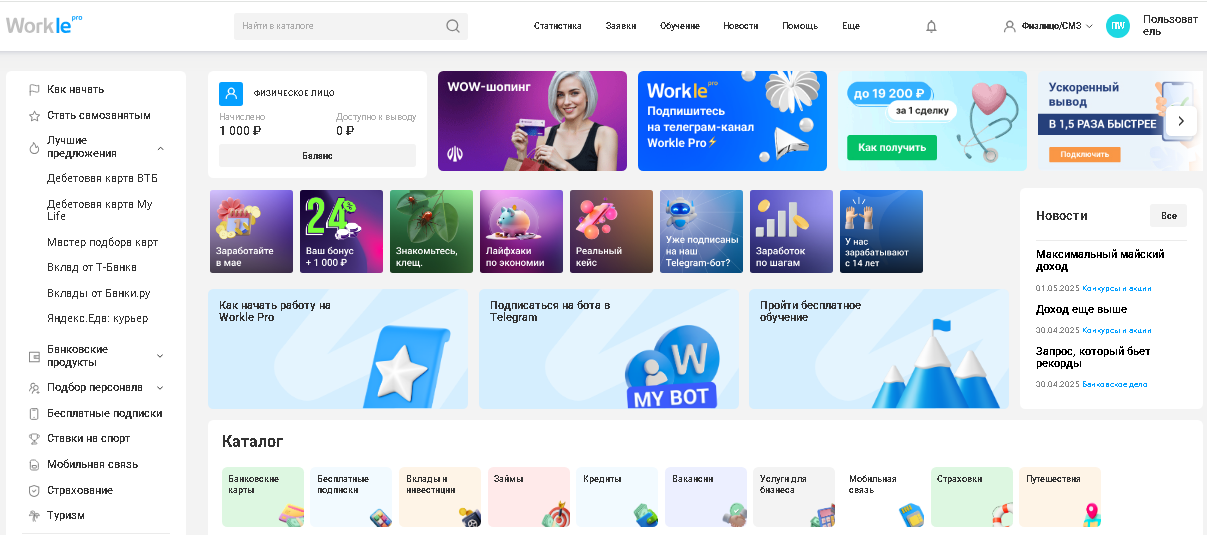
Task: Click the wallet icon for Банковские продукты
Action: [34, 355]
